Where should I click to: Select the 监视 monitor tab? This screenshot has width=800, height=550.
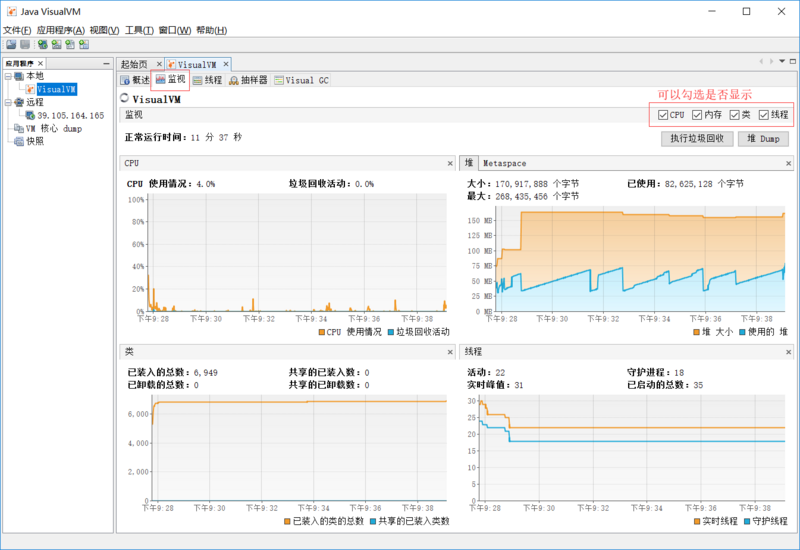coord(170,80)
